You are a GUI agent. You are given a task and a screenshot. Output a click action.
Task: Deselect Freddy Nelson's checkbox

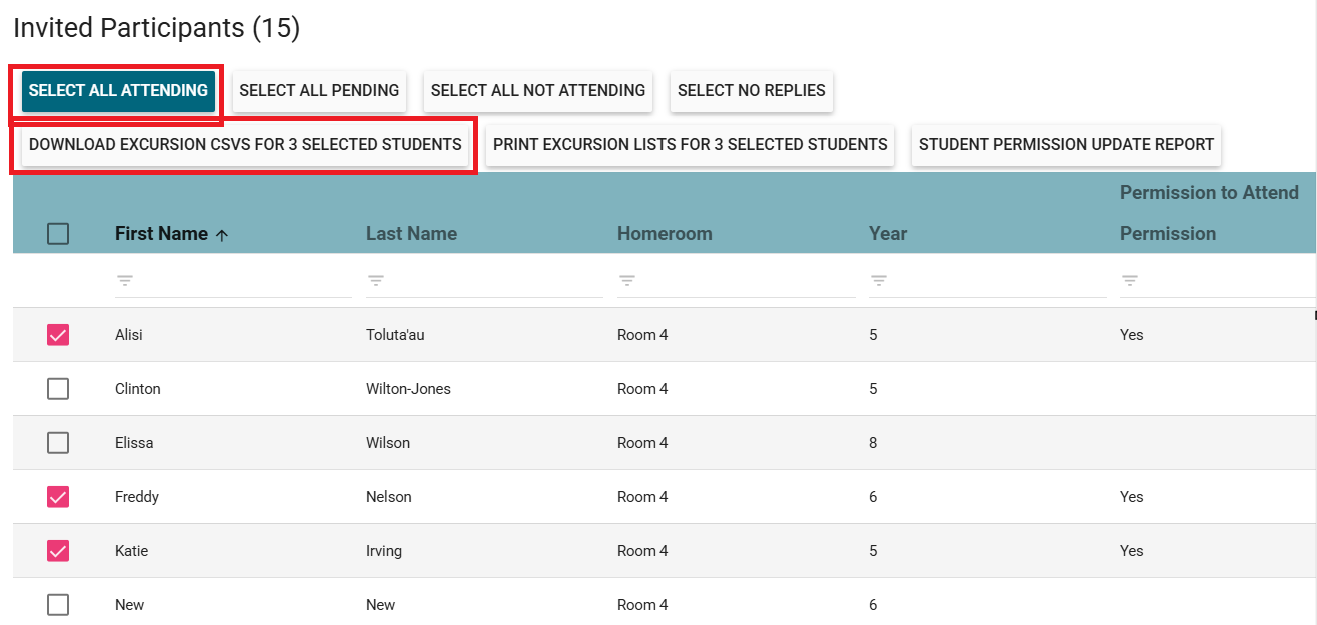pyautogui.click(x=58, y=497)
